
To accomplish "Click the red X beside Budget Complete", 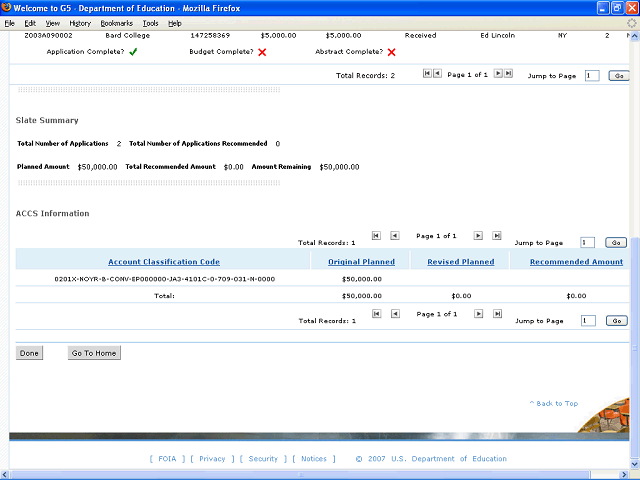I will click(x=262, y=52).
